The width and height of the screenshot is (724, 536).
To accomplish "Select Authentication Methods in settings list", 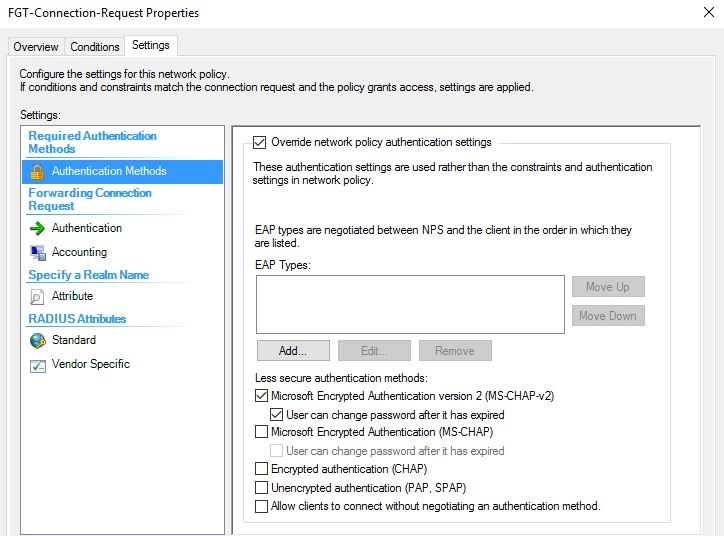I will point(122,171).
